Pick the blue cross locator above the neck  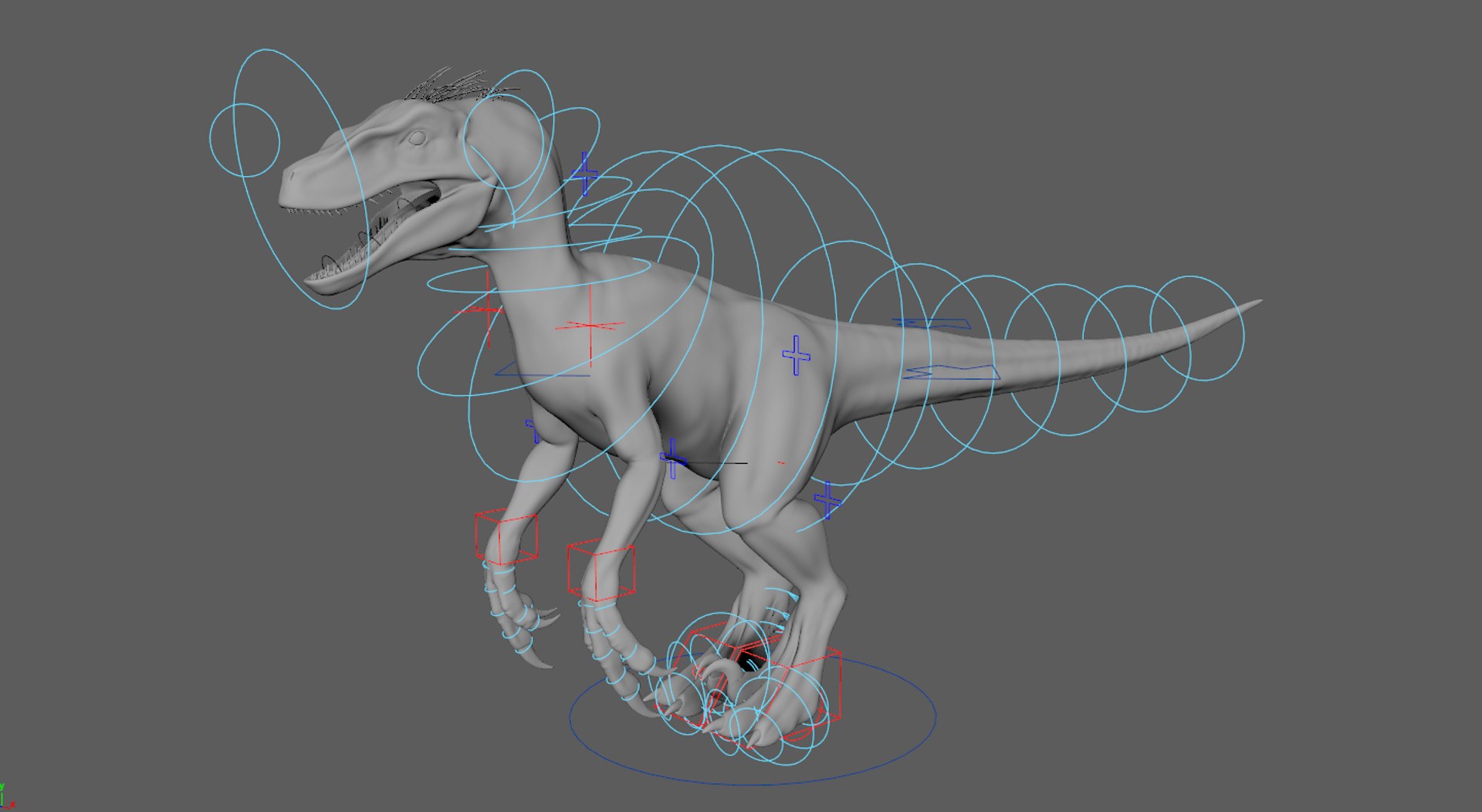[x=584, y=174]
